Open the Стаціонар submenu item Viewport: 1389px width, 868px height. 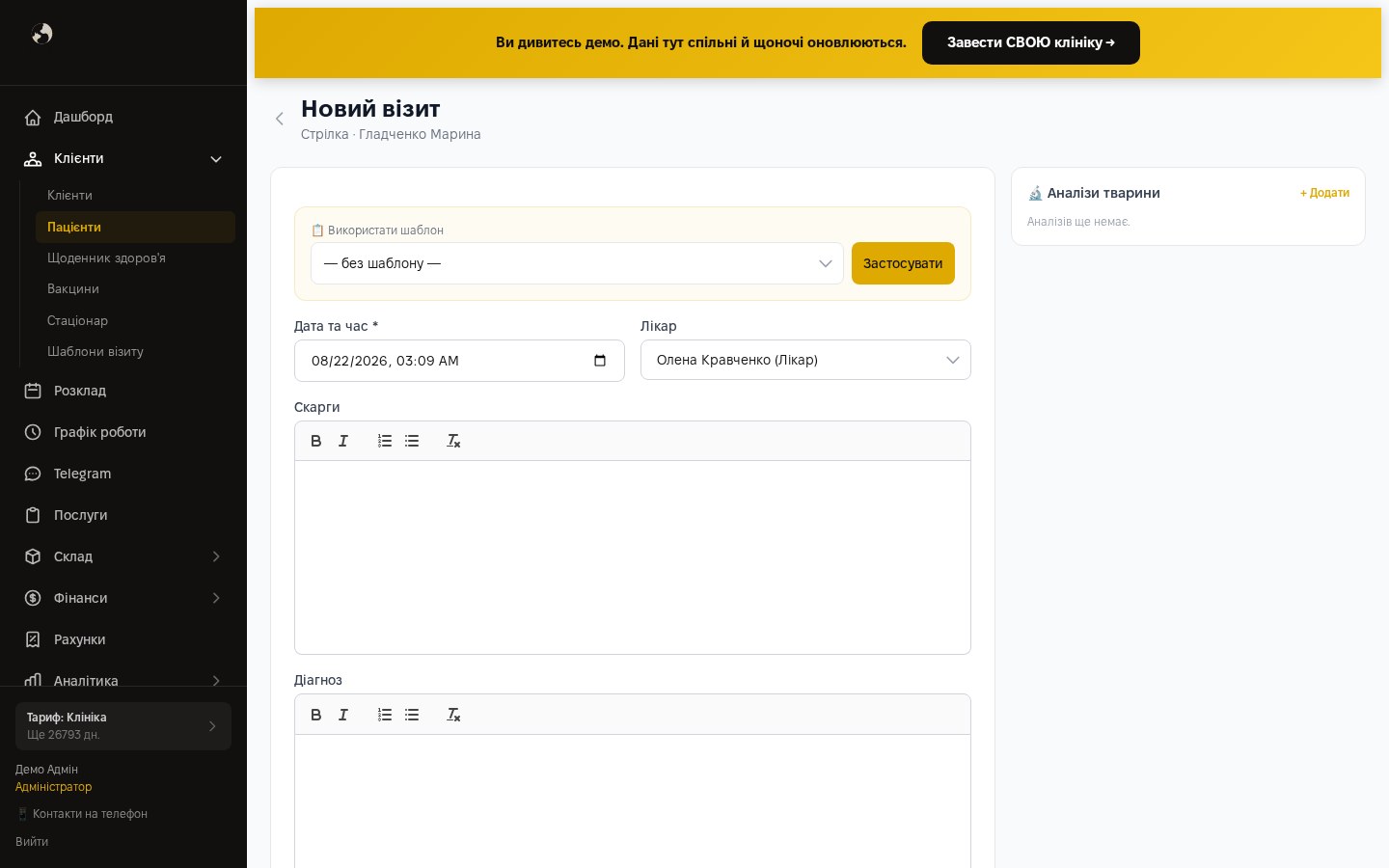pyautogui.click(x=135, y=320)
